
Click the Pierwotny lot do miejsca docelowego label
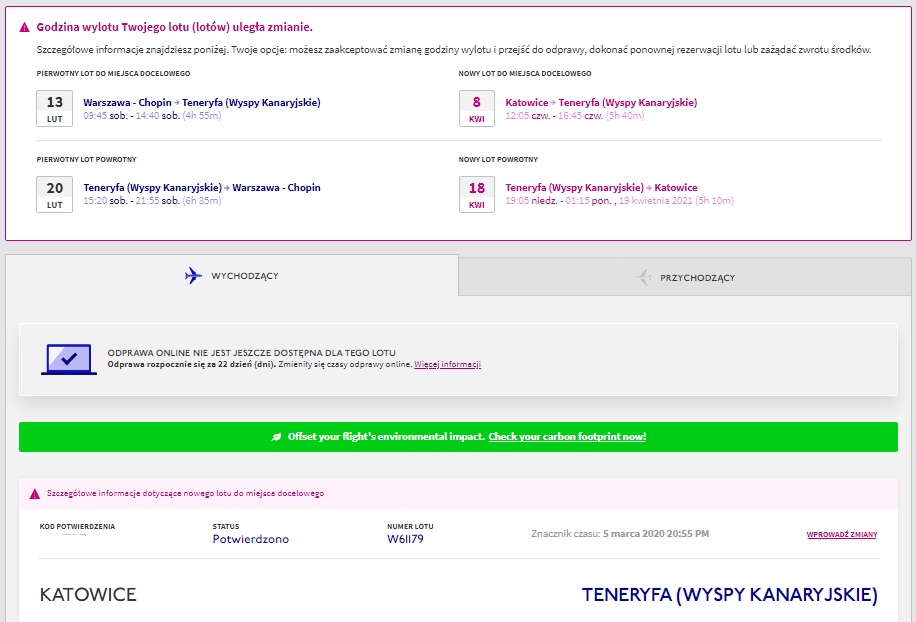[x=113, y=74]
